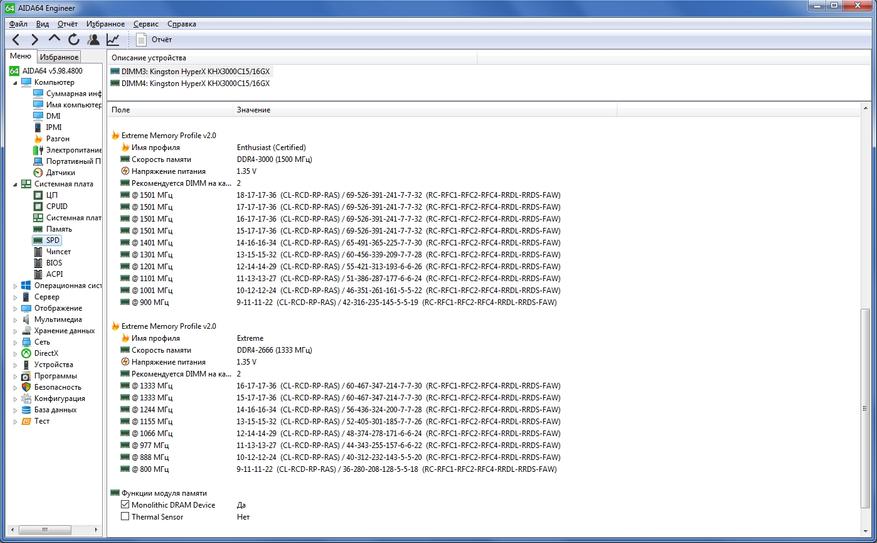Click the vertical scrollbar thumb in details pane
The image size is (877, 543).
tap(865, 408)
